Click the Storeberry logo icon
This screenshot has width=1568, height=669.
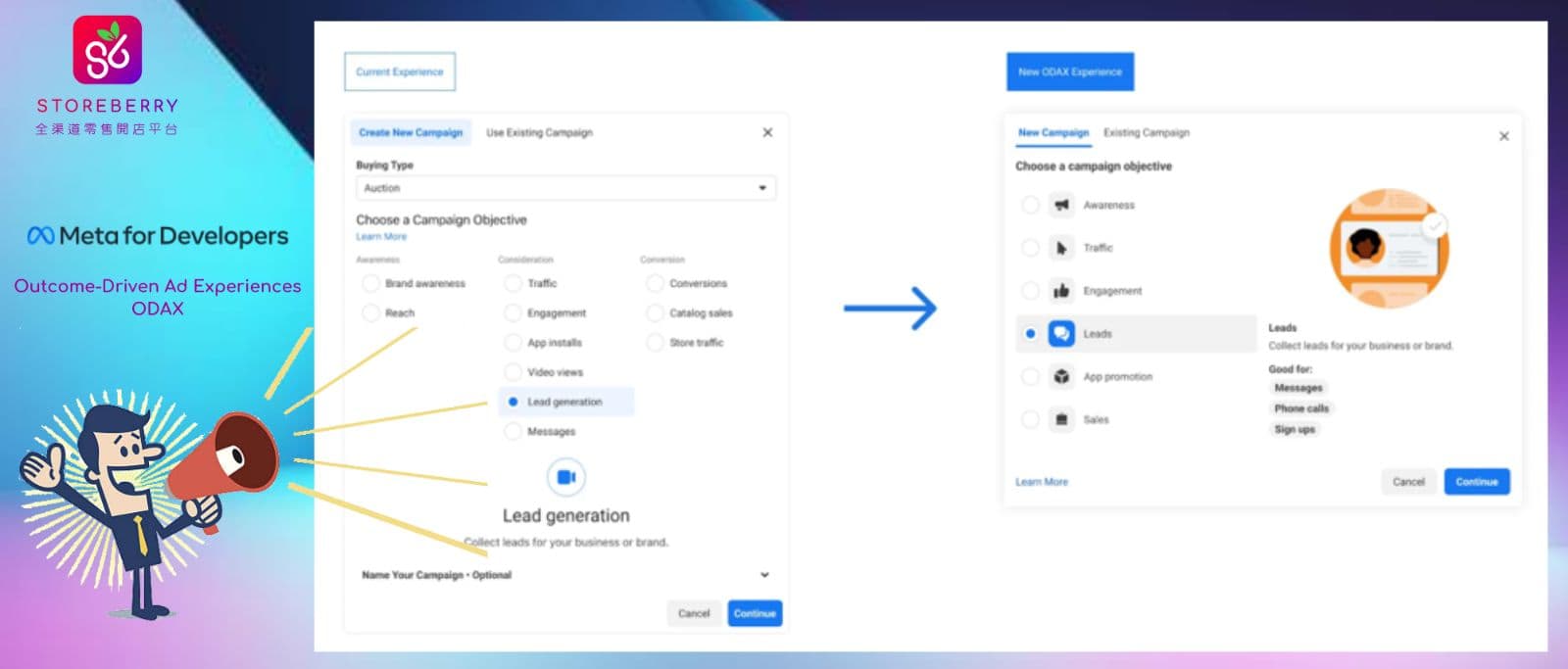(107, 51)
